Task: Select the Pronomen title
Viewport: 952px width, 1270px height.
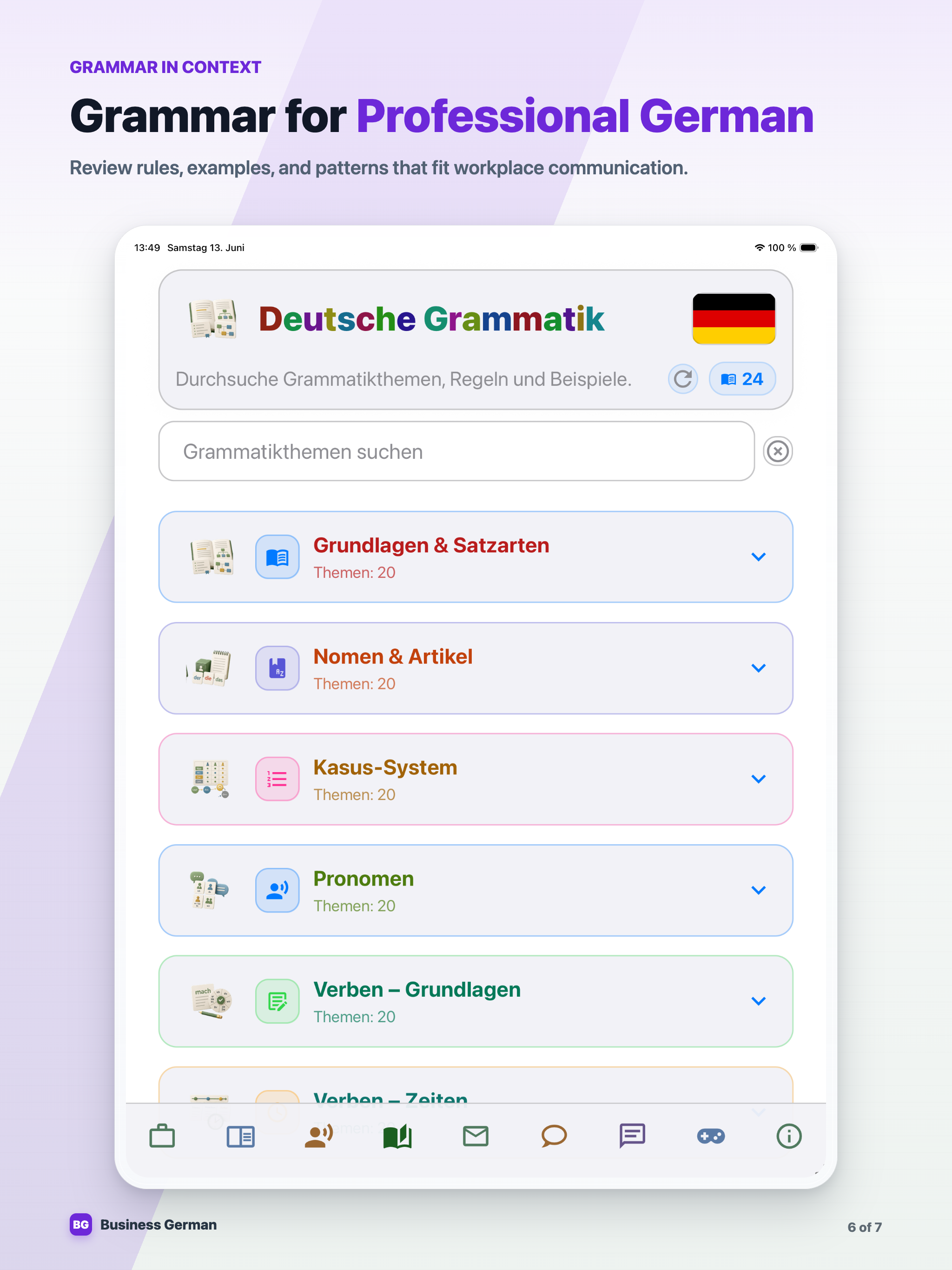Action: click(364, 879)
